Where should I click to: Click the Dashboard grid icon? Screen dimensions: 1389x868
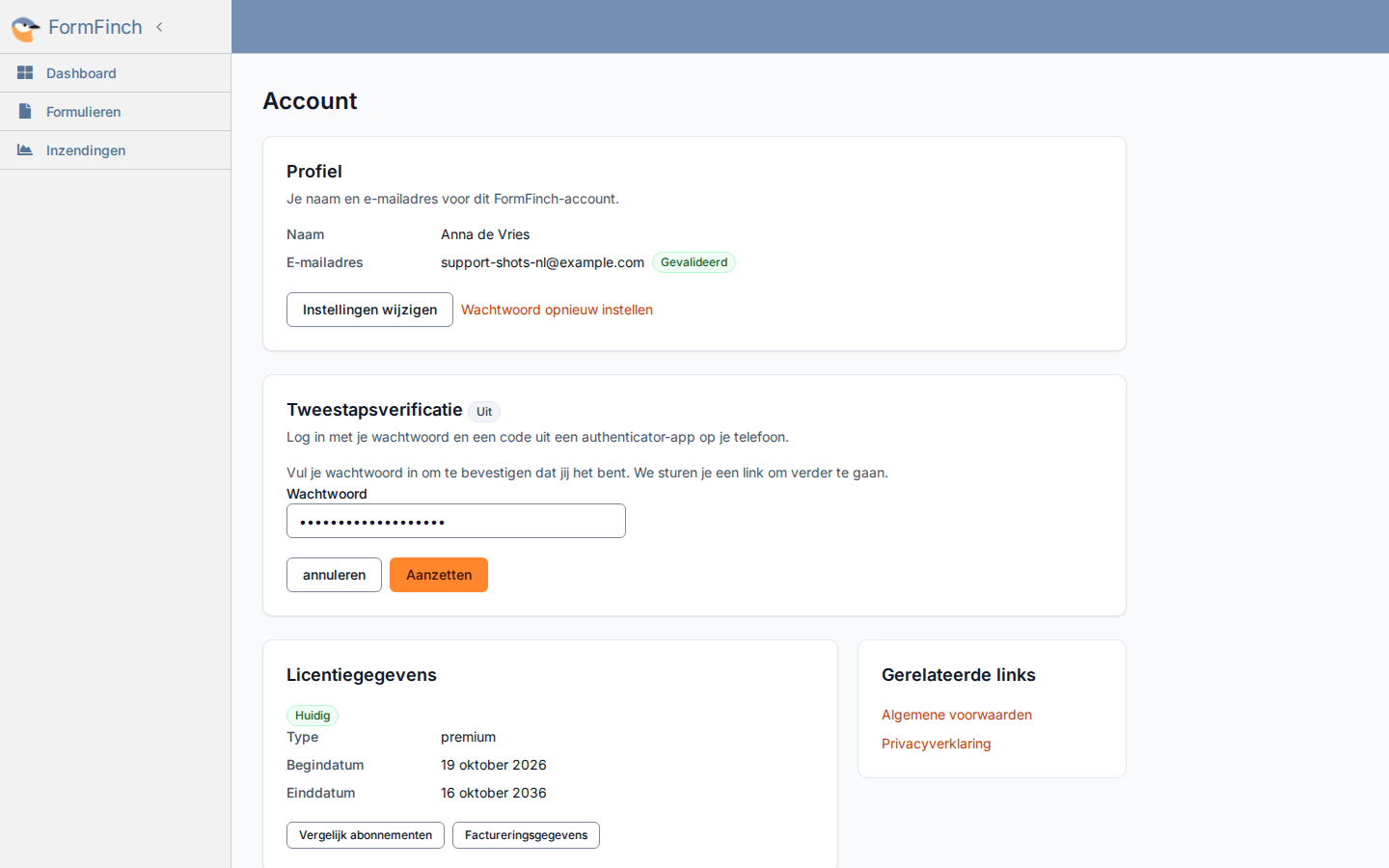tap(25, 72)
